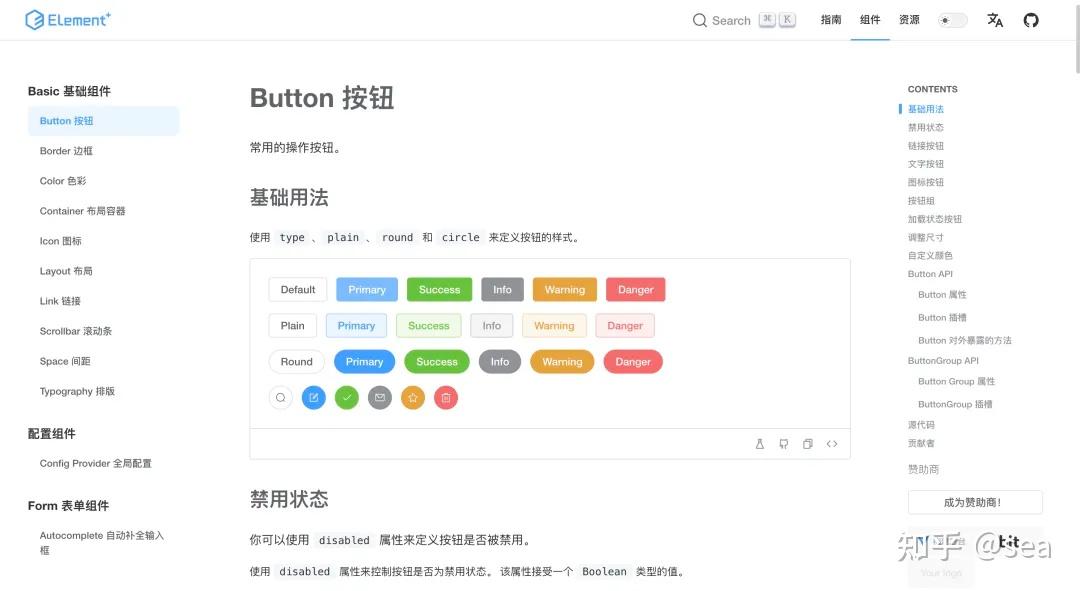Open the language translation menu
This screenshot has height=591, width=1080.
[x=995, y=20]
